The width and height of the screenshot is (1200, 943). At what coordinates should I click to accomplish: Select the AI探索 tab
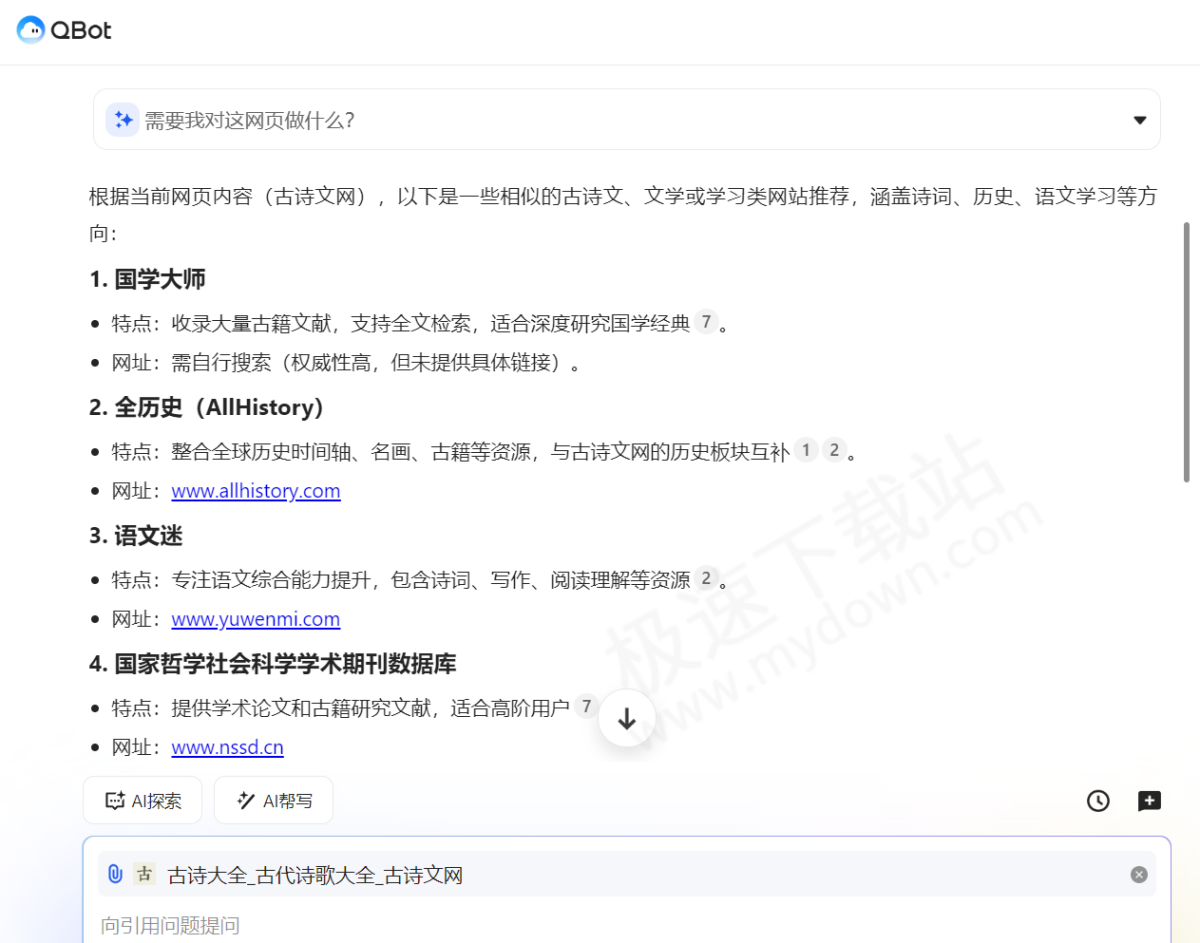142,799
